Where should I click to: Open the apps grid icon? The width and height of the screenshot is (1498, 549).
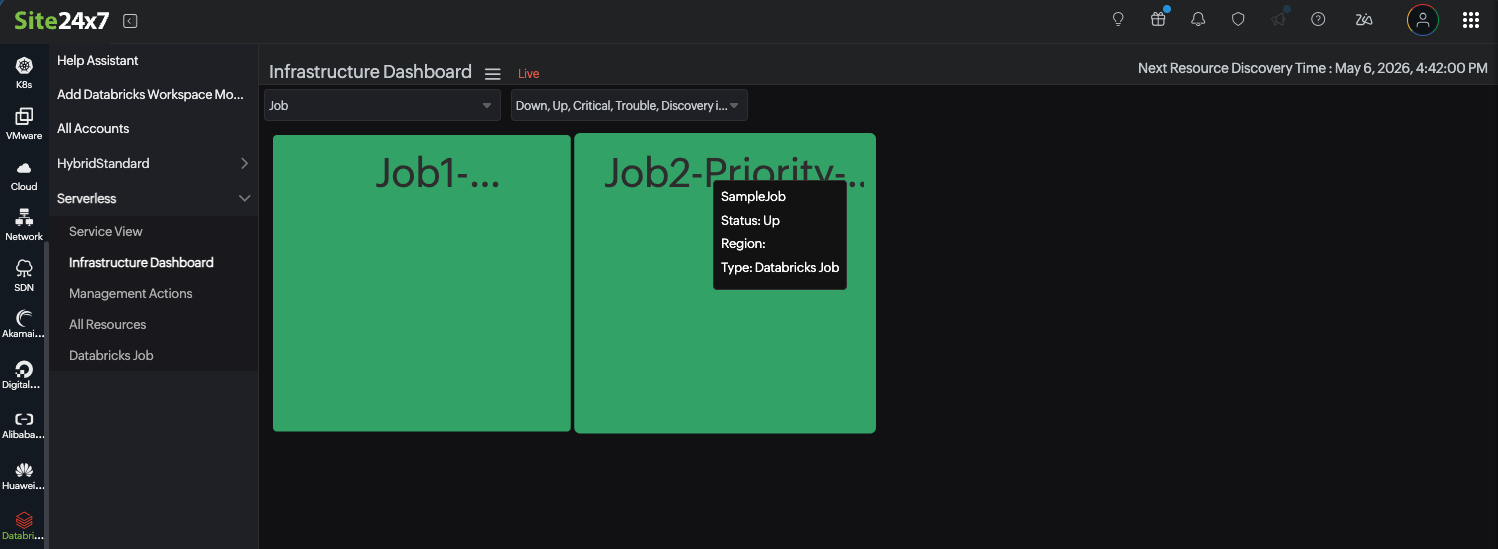tap(1471, 19)
